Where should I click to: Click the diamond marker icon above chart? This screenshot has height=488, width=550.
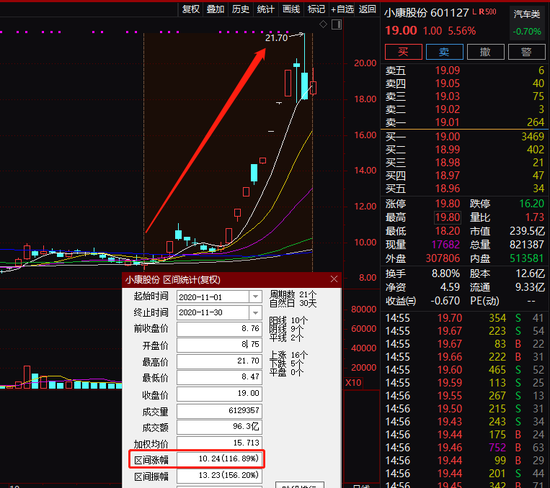pos(323,24)
